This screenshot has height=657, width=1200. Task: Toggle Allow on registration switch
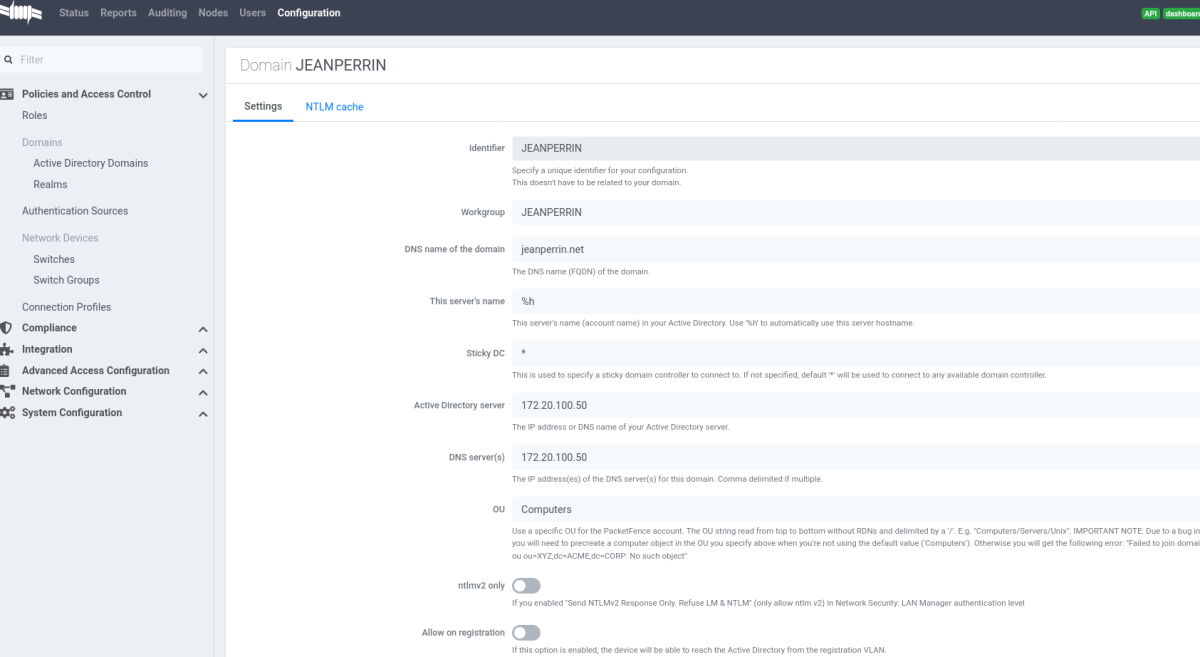(x=526, y=633)
